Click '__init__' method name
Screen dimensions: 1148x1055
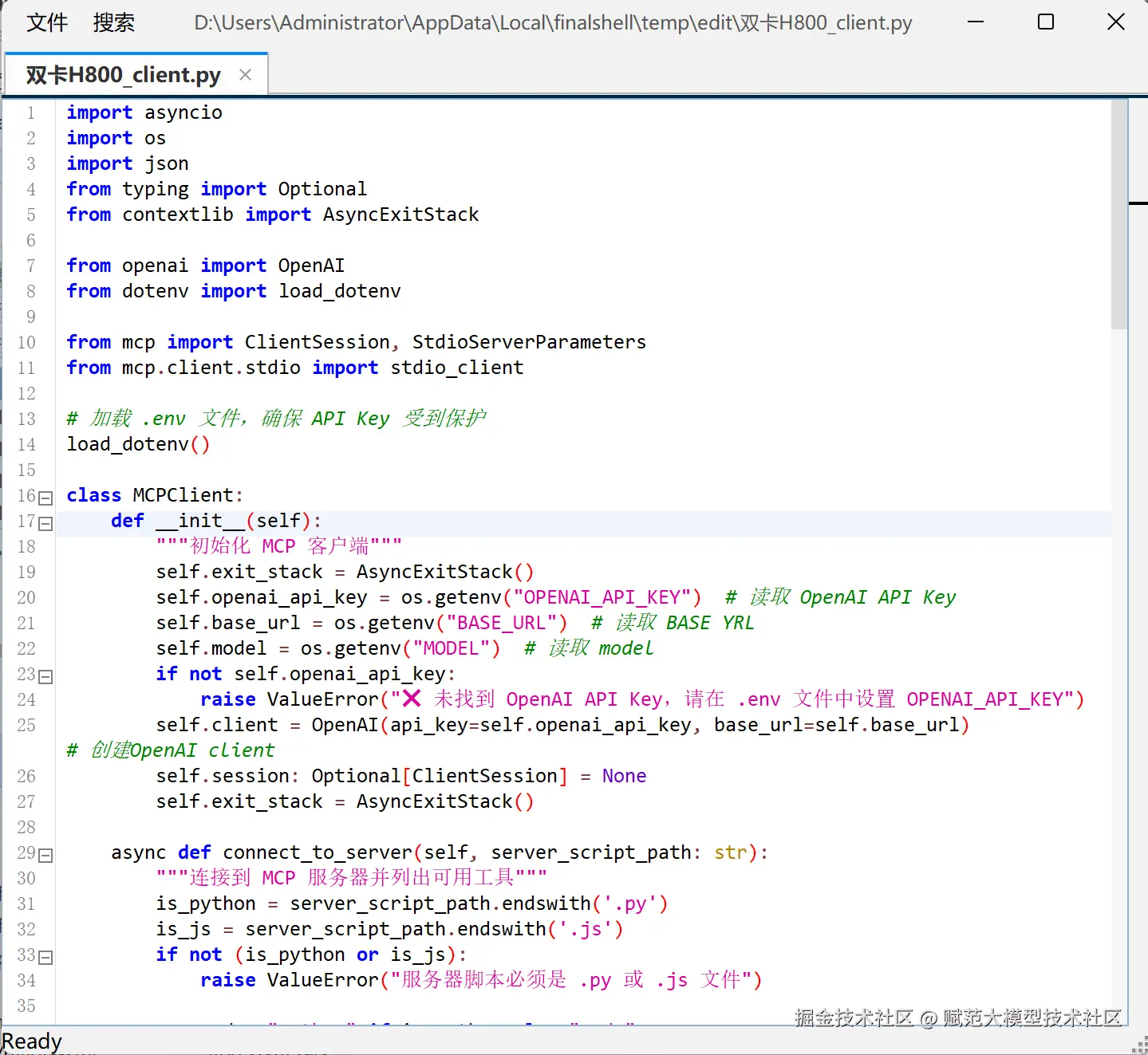point(200,521)
